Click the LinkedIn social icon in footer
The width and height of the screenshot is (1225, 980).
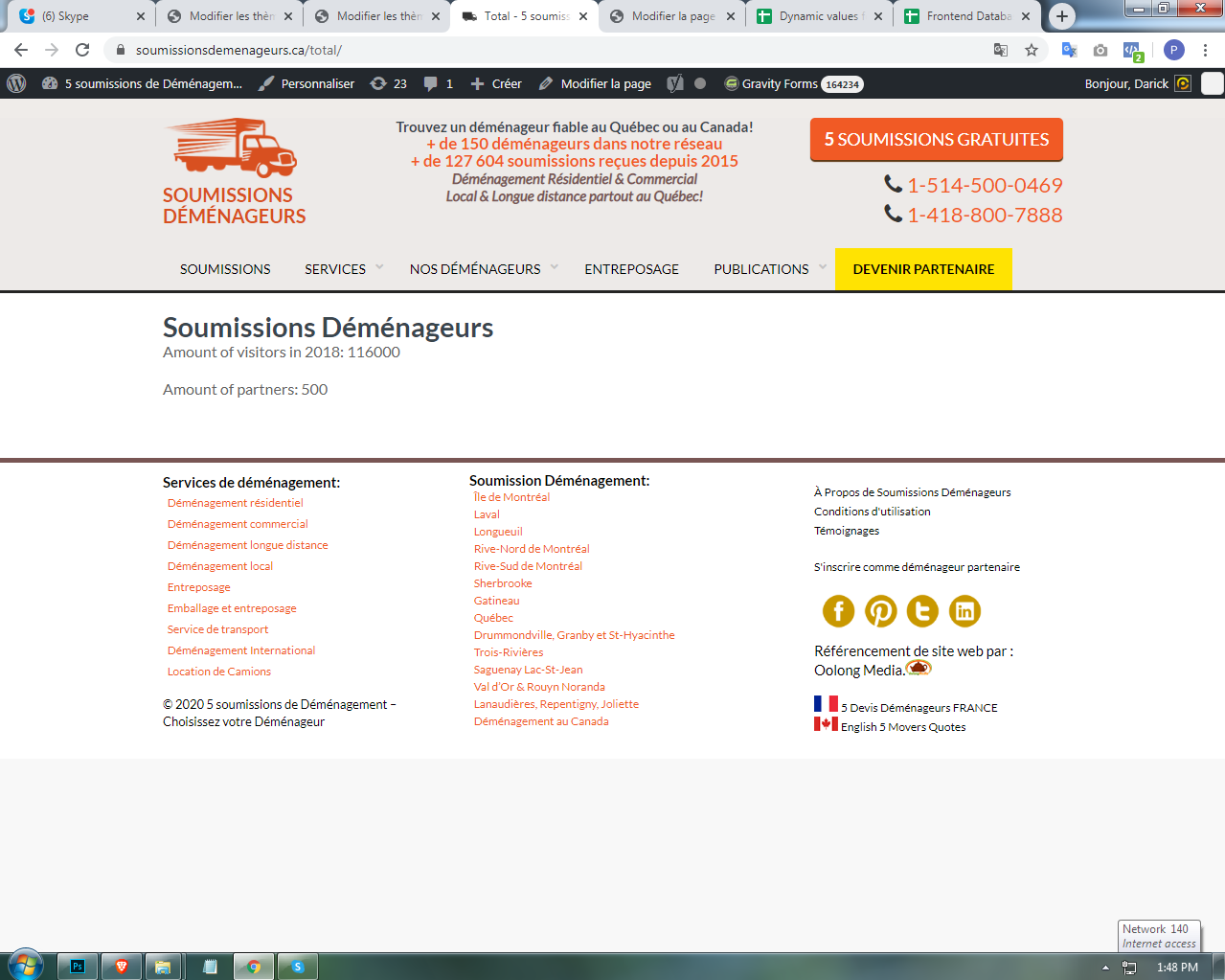coord(964,610)
